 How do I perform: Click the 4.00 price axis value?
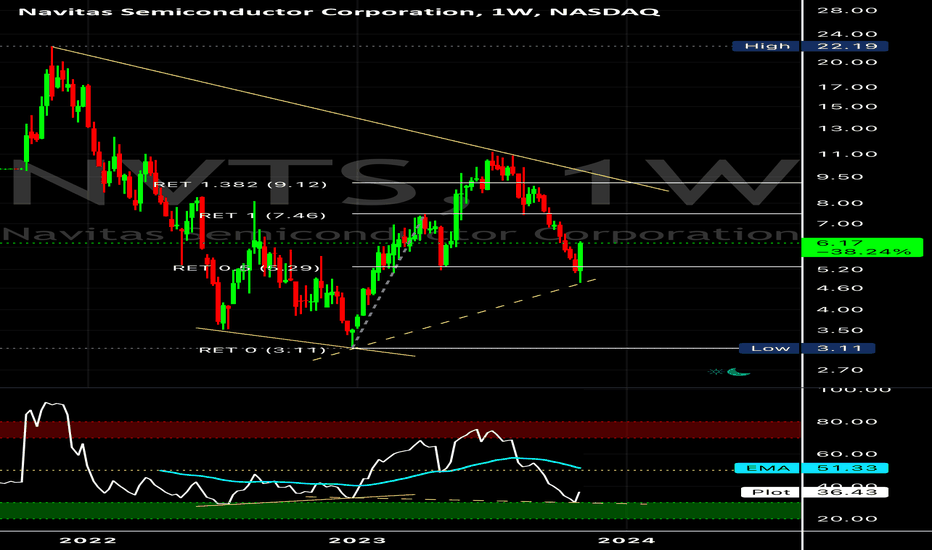click(840, 309)
